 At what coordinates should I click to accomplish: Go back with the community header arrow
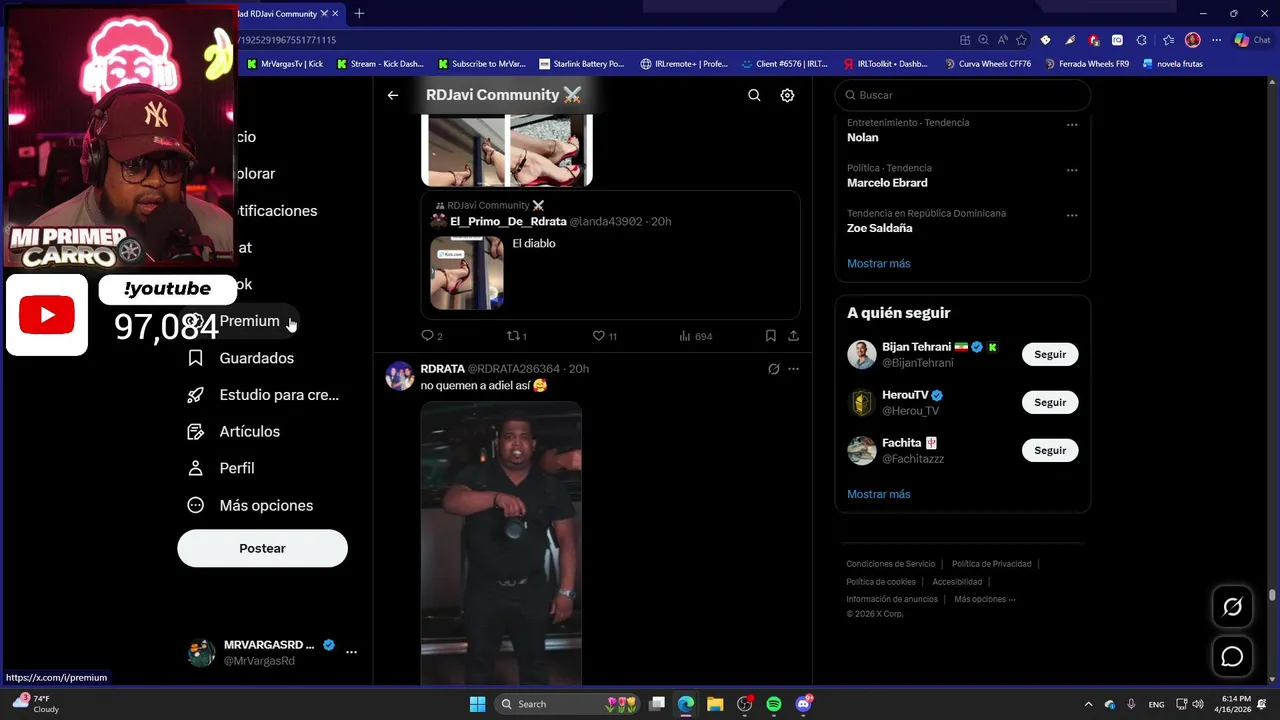click(393, 95)
